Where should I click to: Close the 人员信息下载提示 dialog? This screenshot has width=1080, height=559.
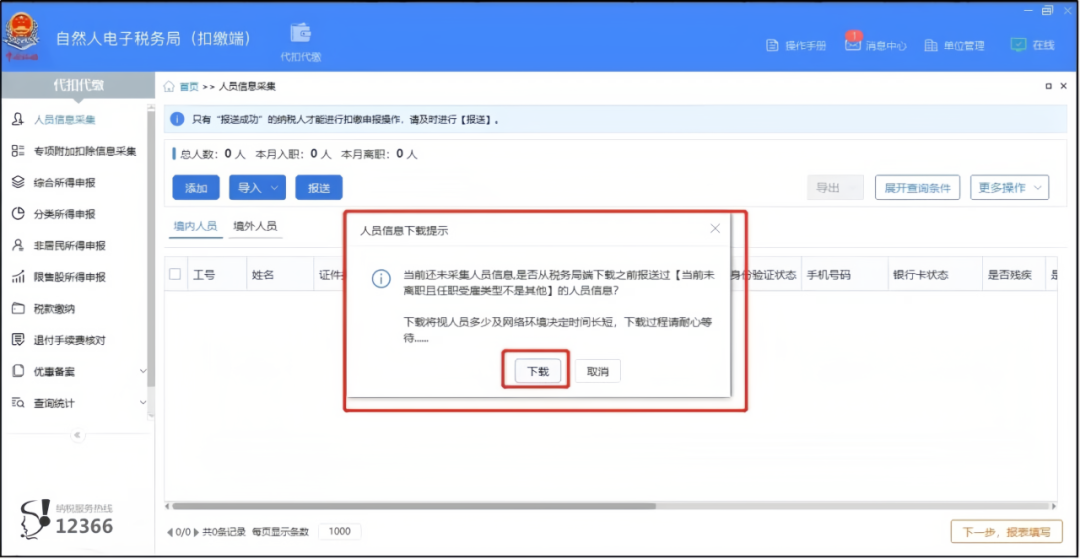[715, 229]
